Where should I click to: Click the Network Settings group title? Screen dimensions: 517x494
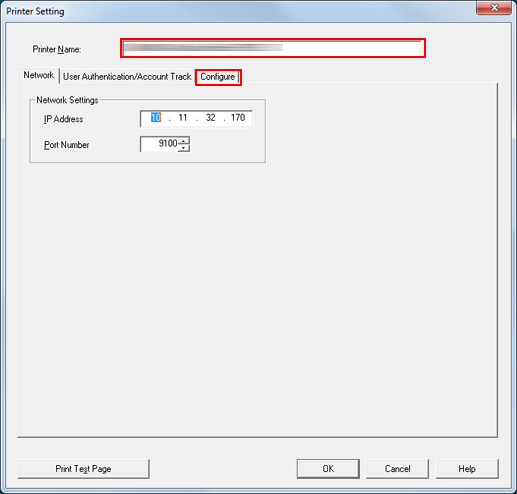[67, 100]
